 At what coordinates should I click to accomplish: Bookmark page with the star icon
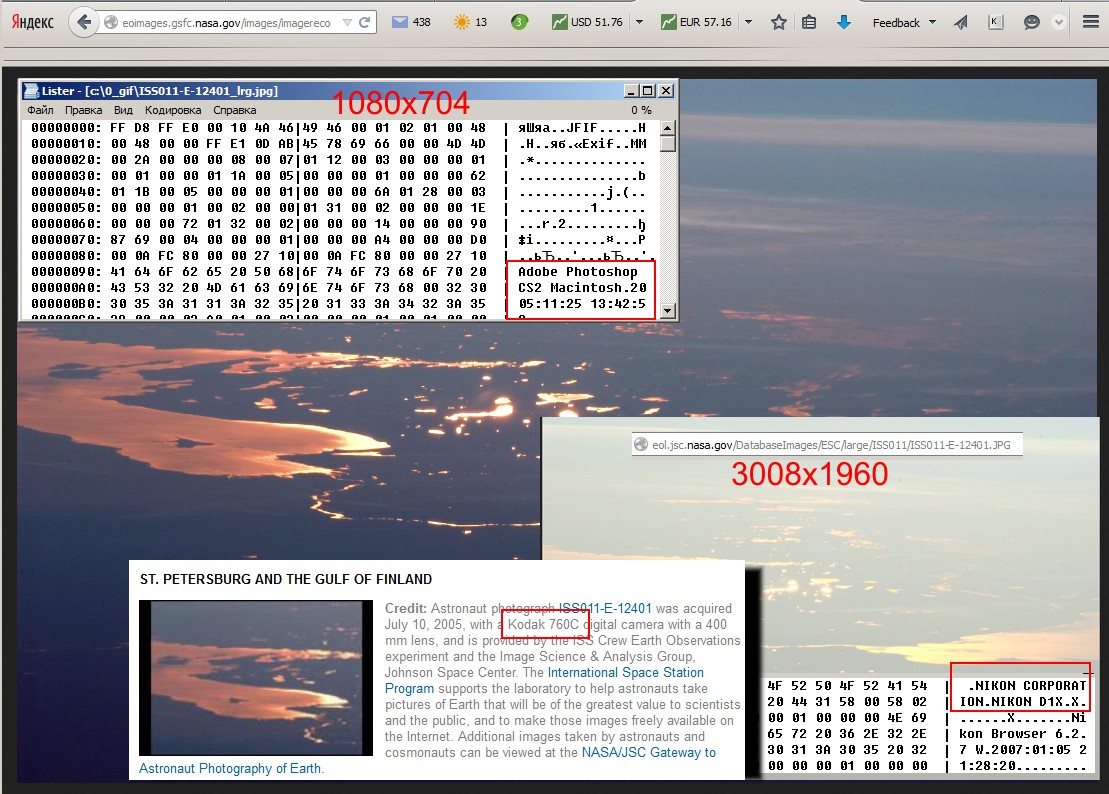(779, 23)
